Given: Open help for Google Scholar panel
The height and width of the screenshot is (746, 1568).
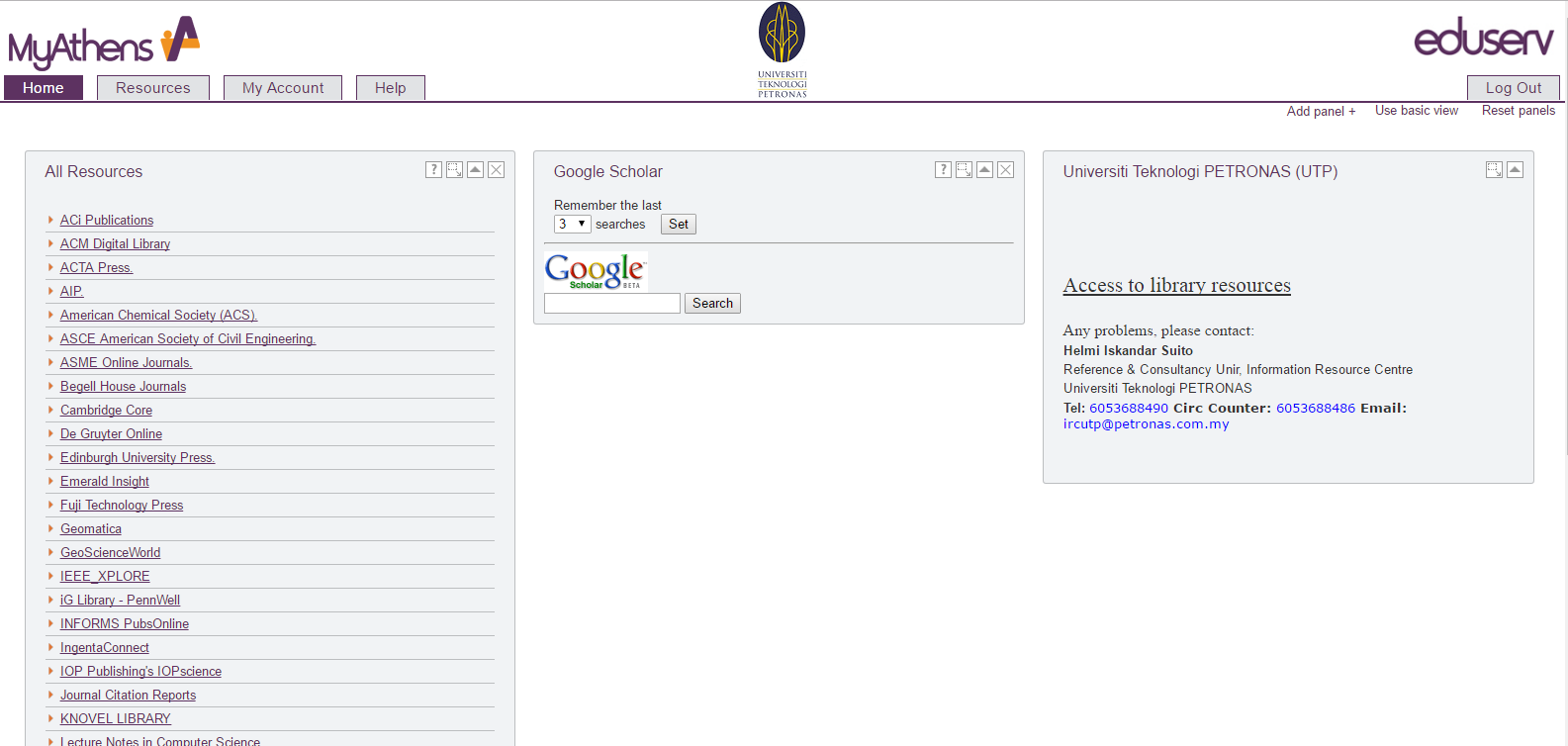Looking at the screenshot, I should click(x=943, y=170).
